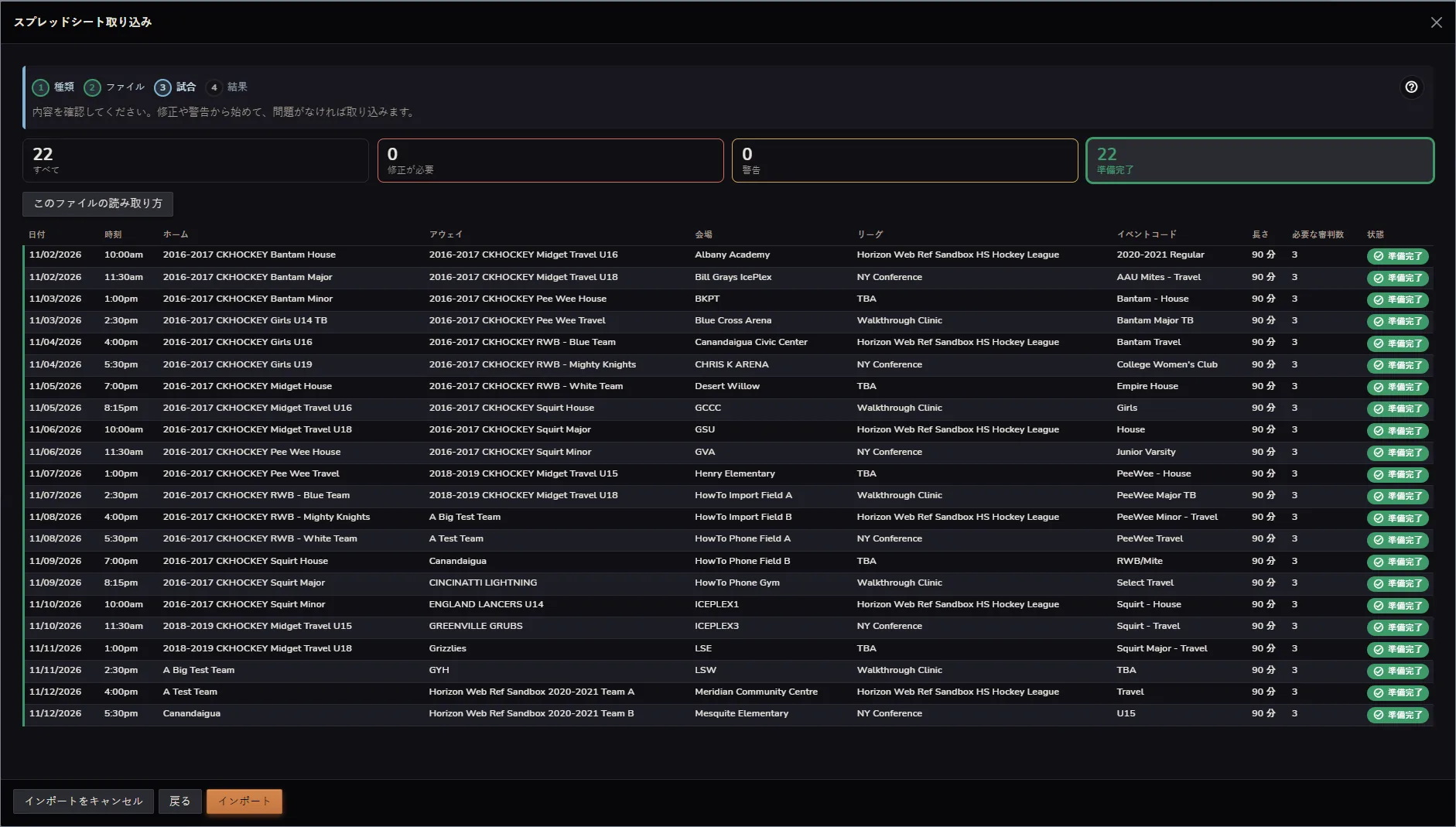Click ready status badge for Albany Academy row

pyautogui.click(x=1397, y=256)
